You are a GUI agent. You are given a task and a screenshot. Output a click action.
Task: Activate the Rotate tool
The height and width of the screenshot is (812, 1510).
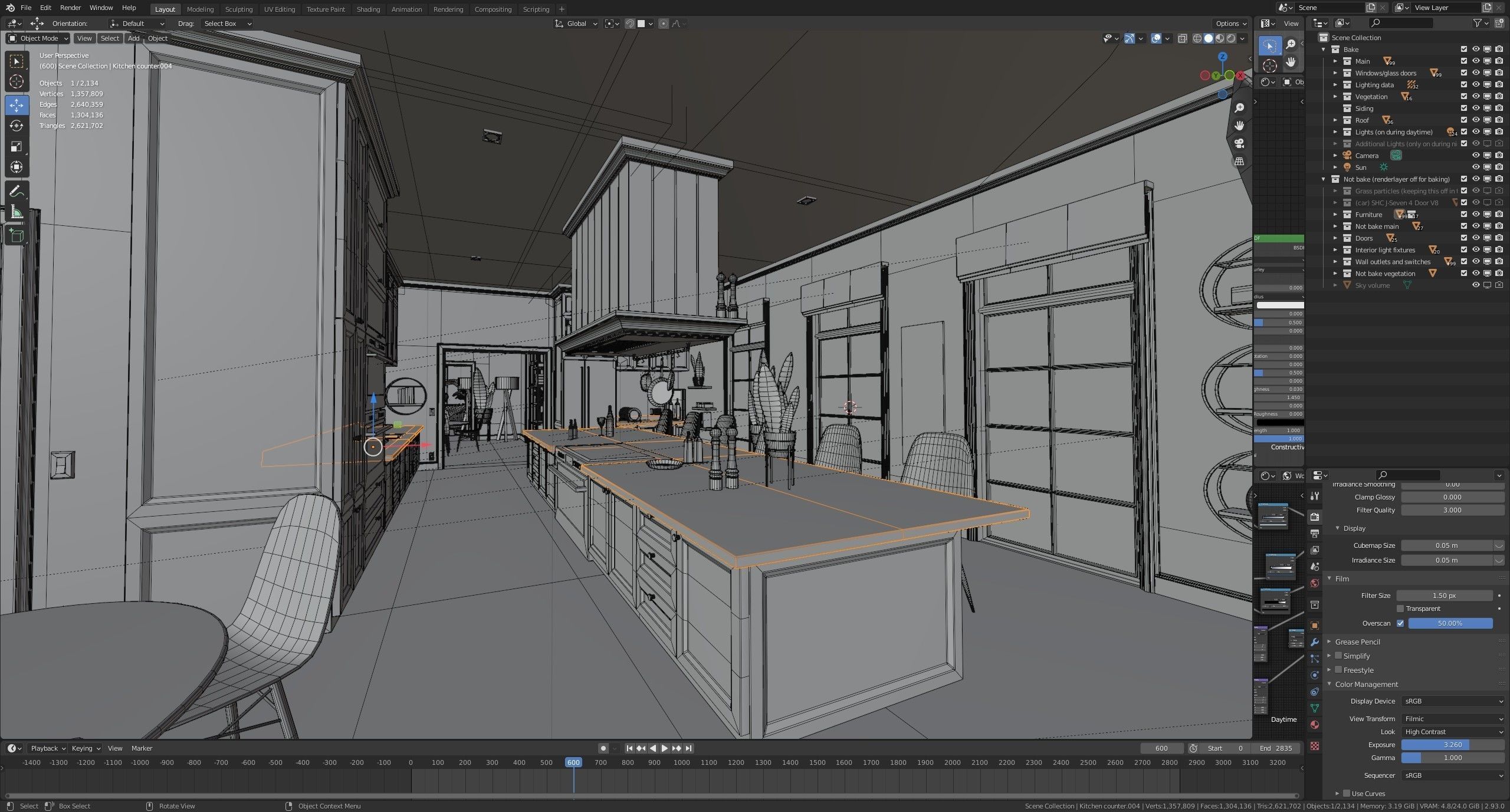pos(17,126)
